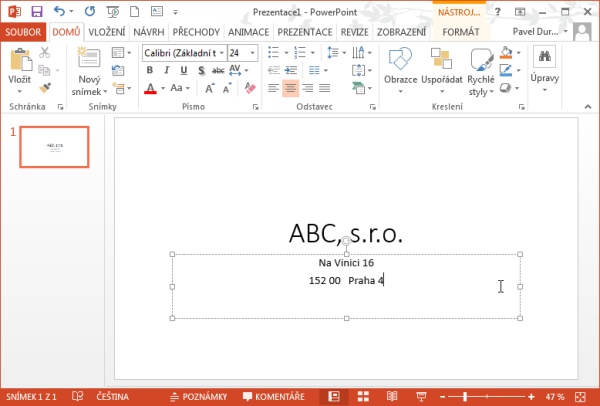The width and height of the screenshot is (600, 406).
Task: Select the Format Painter brush
Action: point(45,88)
